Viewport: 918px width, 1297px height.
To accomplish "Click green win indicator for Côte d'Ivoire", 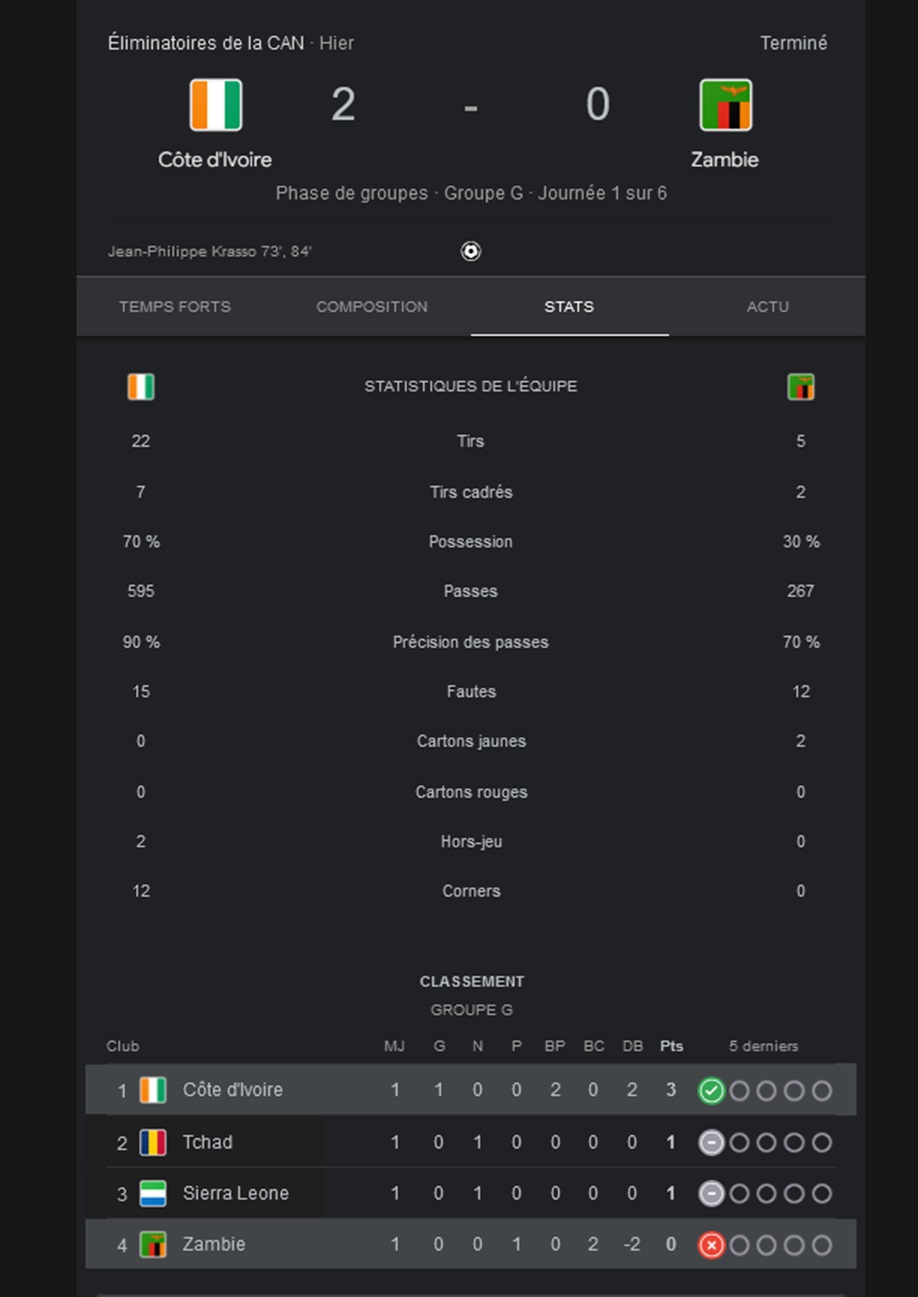I will click(x=711, y=1090).
